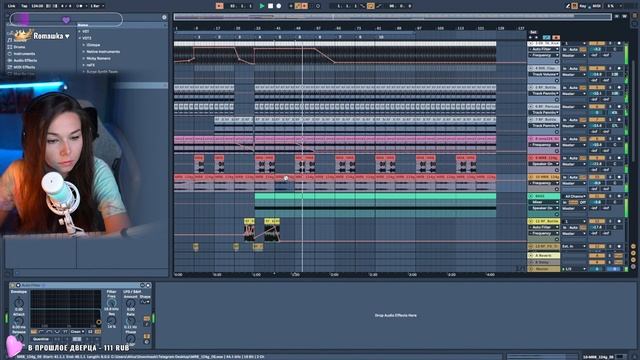640x360 pixels.
Task: Set the green track's monitor to Off
Action: [583, 202]
